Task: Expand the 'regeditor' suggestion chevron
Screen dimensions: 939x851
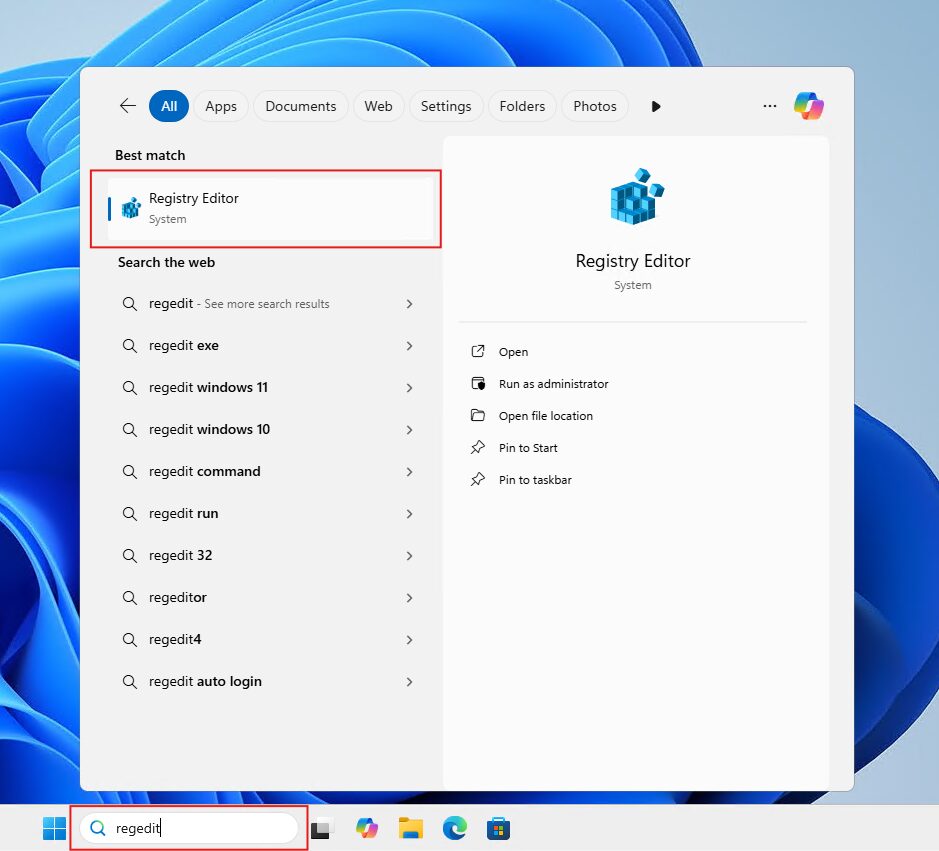Action: click(410, 597)
